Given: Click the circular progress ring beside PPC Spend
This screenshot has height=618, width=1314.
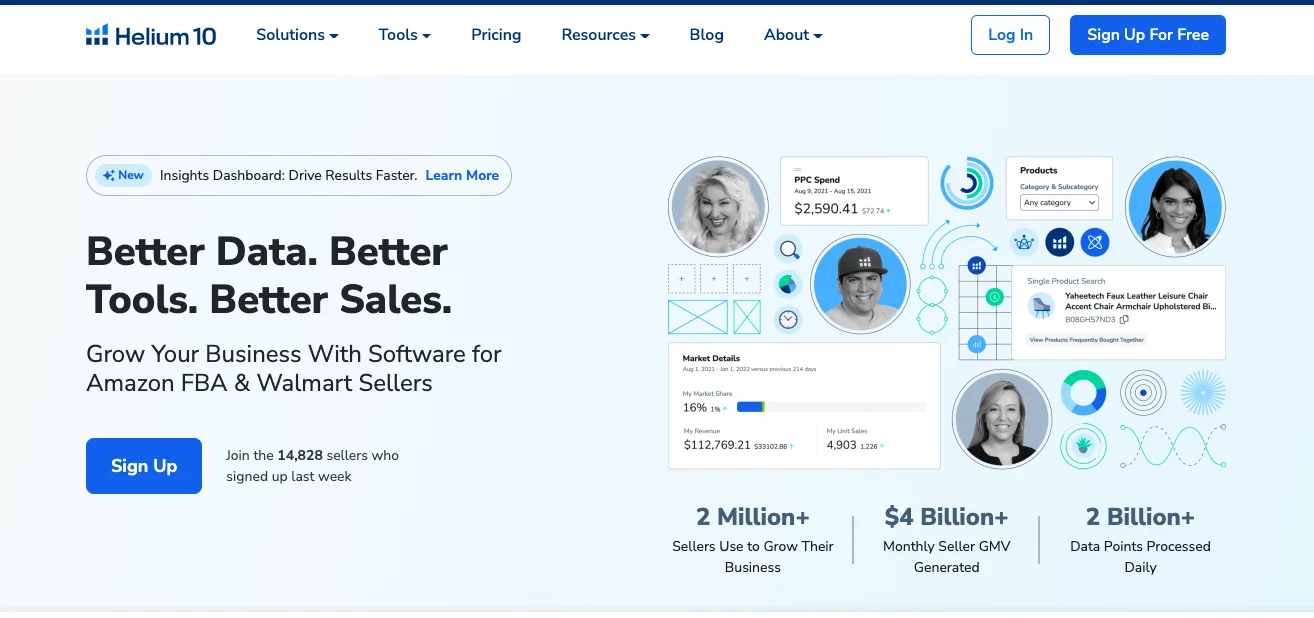Looking at the screenshot, I should (966, 184).
